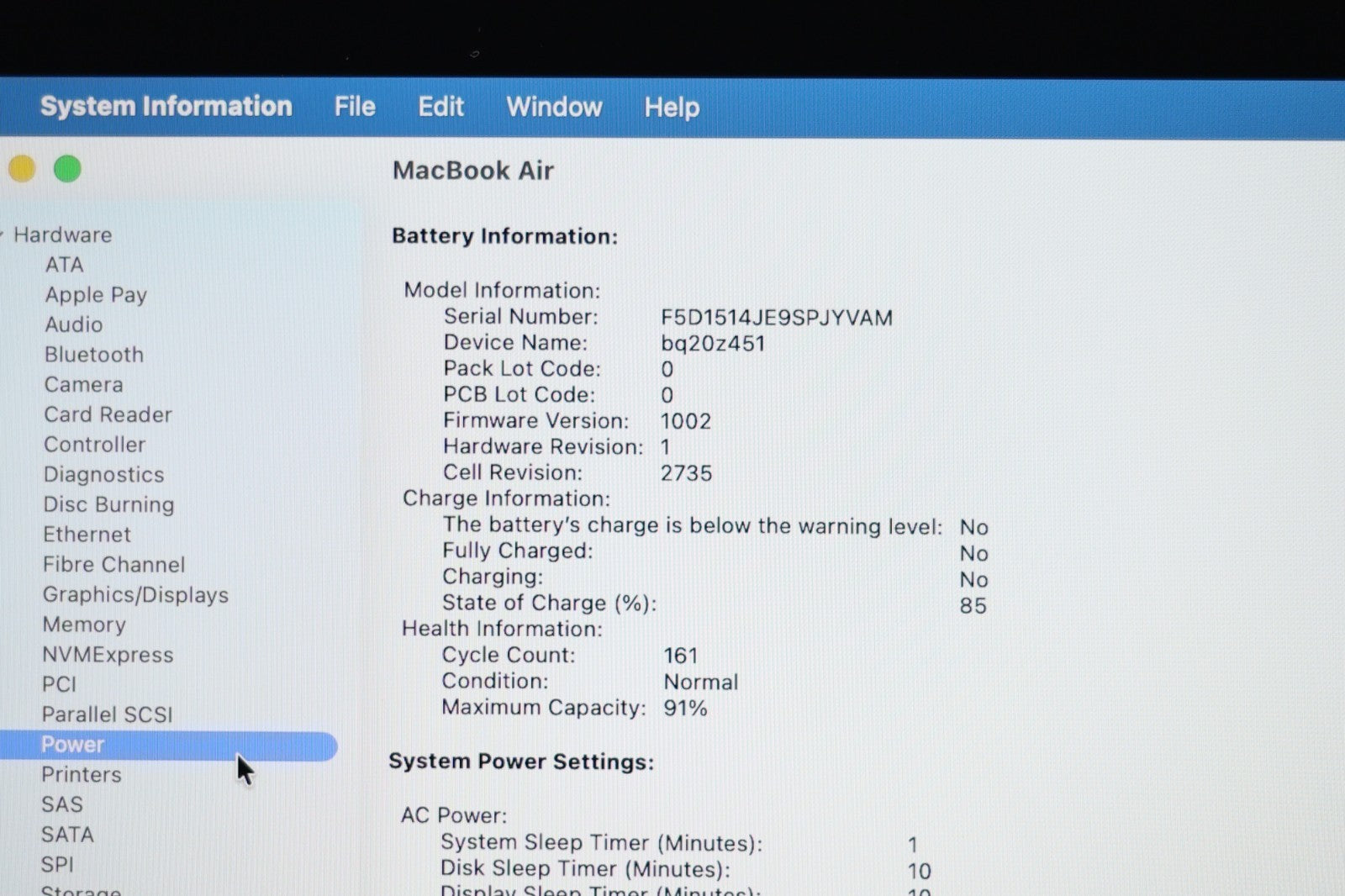Open the System Information menu

pyautogui.click(x=166, y=107)
